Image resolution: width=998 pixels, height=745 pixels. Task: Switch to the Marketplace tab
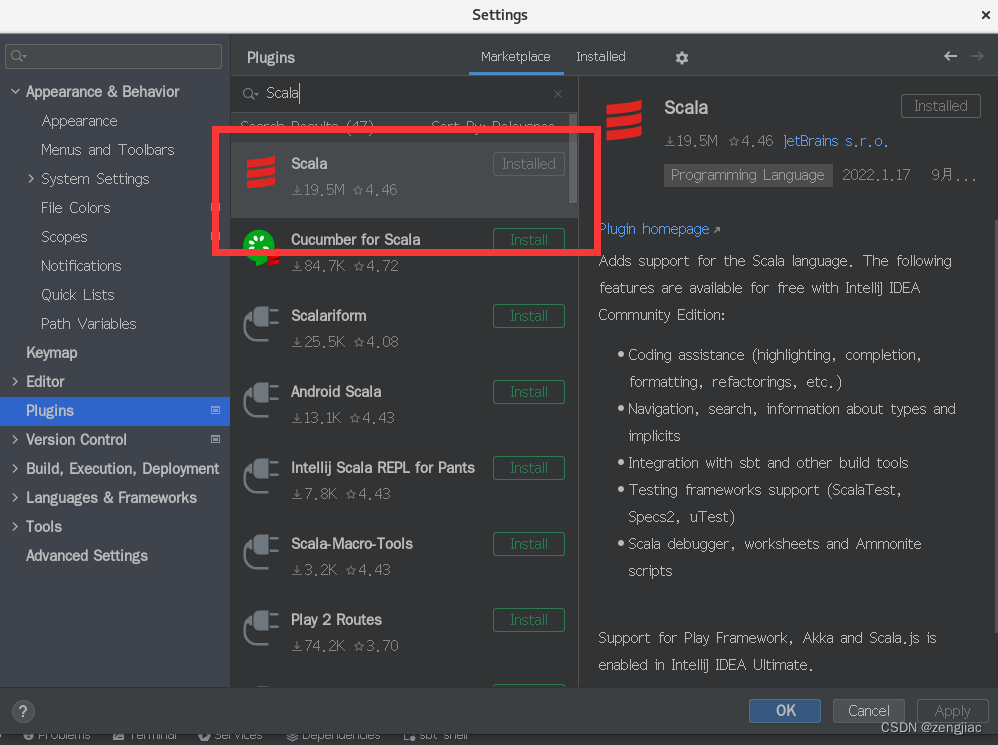point(516,57)
